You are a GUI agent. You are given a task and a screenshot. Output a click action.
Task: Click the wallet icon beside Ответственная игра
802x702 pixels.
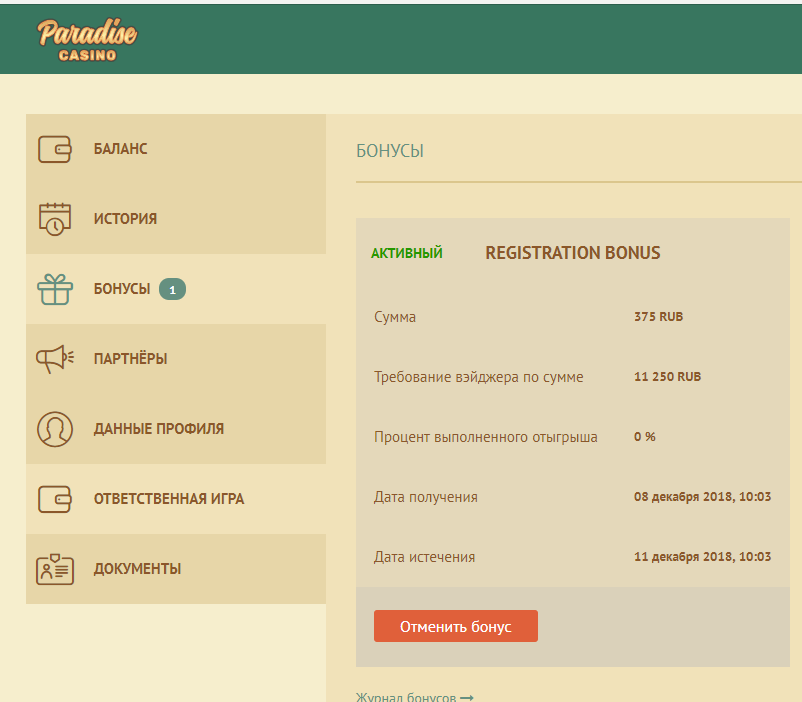click(55, 499)
